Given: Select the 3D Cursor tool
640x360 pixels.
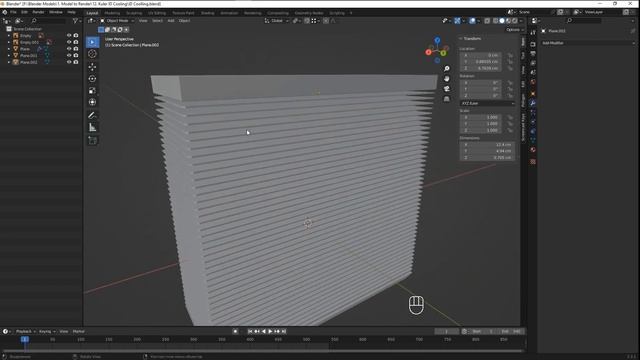Looking at the screenshot, I should tap(93, 54).
